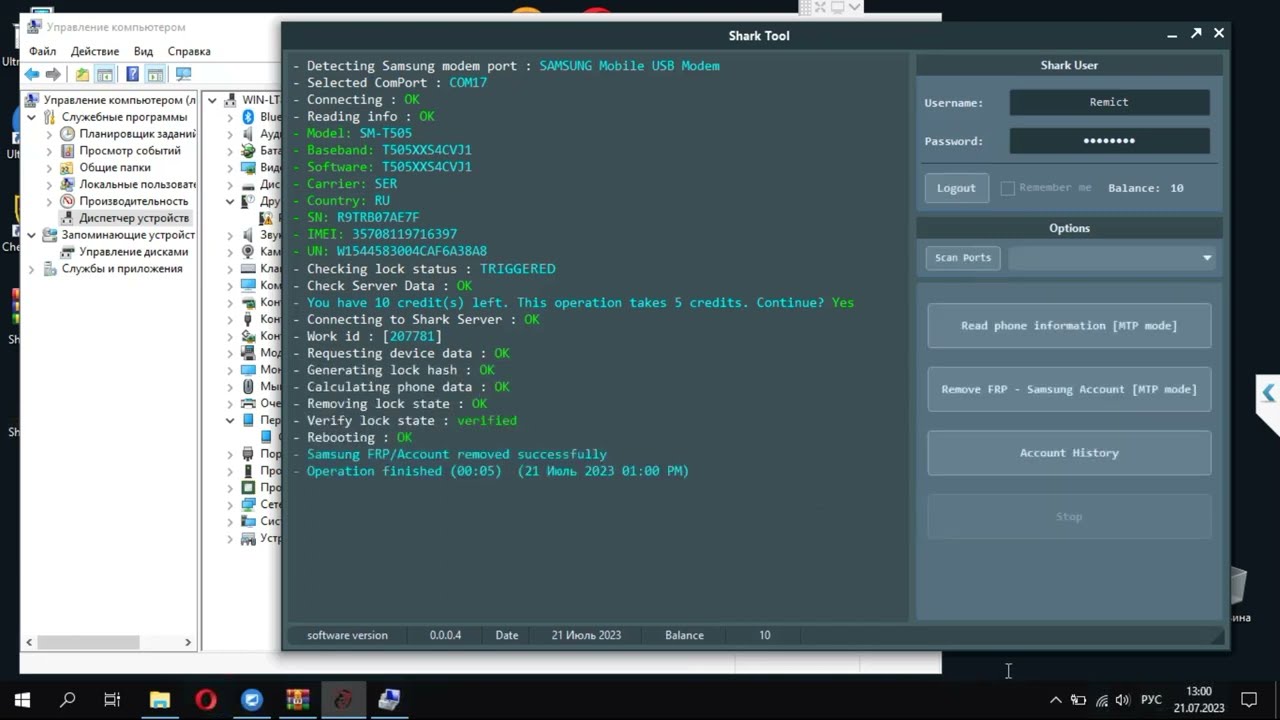Click the Back arrow in Computer Management toolbar
Screen dimensions: 1280x720
pos(32,75)
